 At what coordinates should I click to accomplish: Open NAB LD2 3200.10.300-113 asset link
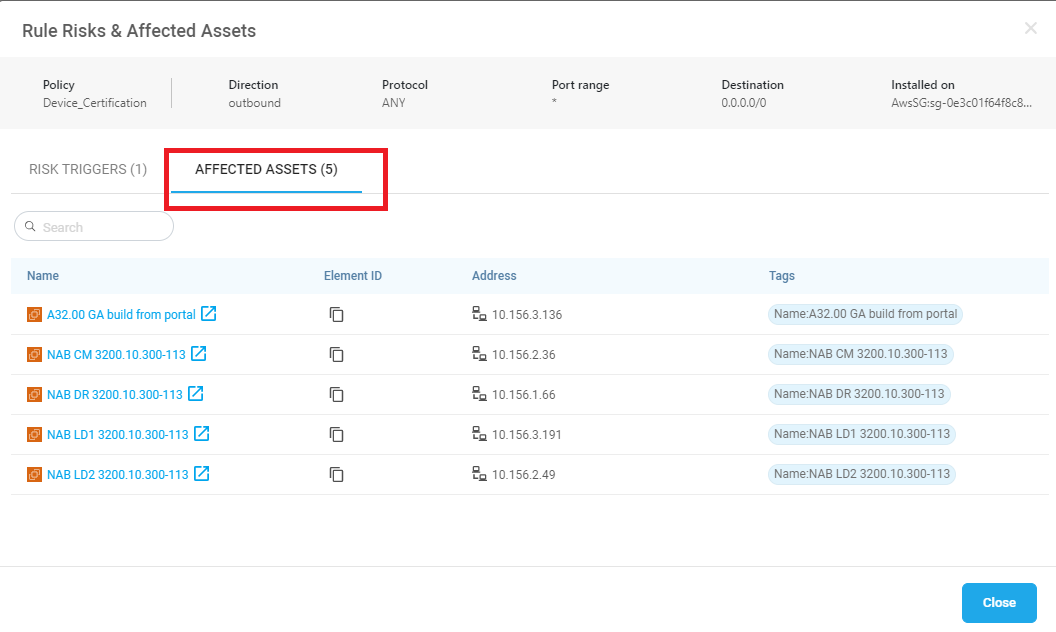[x=118, y=474]
